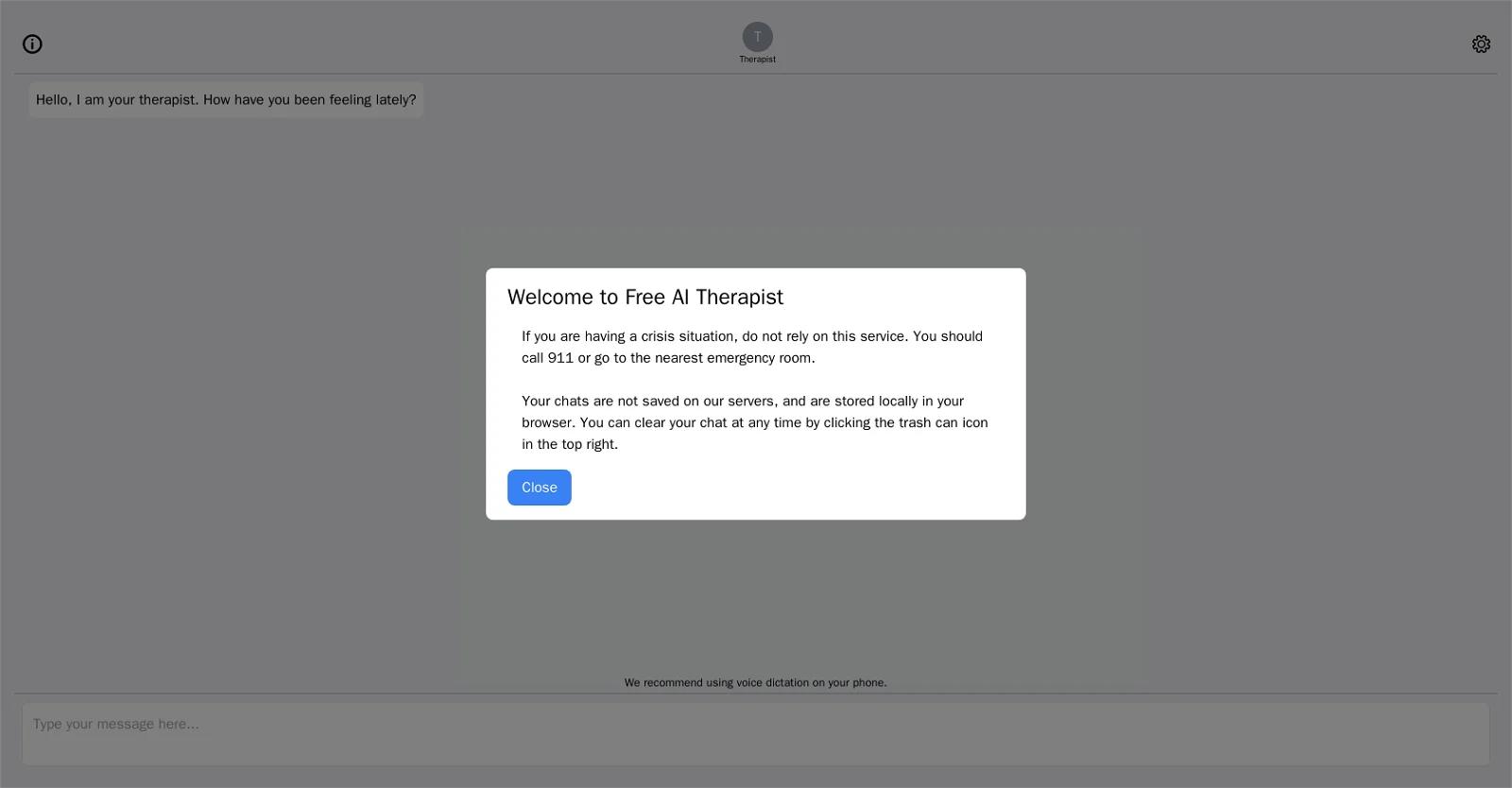
Task: Click the voice dictation recommendation text
Action: pyautogui.click(x=755, y=682)
